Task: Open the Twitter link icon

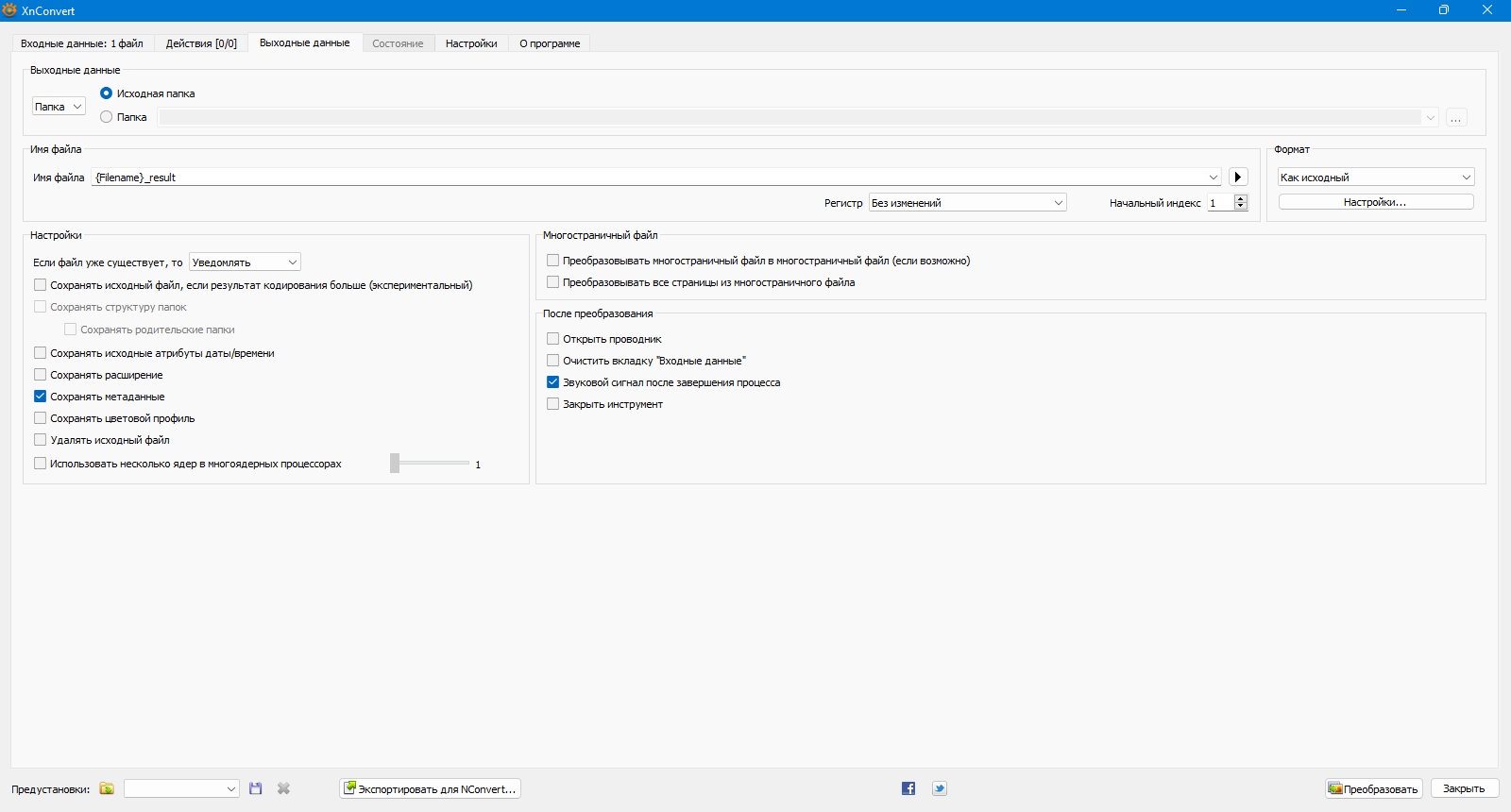Action: (939, 788)
